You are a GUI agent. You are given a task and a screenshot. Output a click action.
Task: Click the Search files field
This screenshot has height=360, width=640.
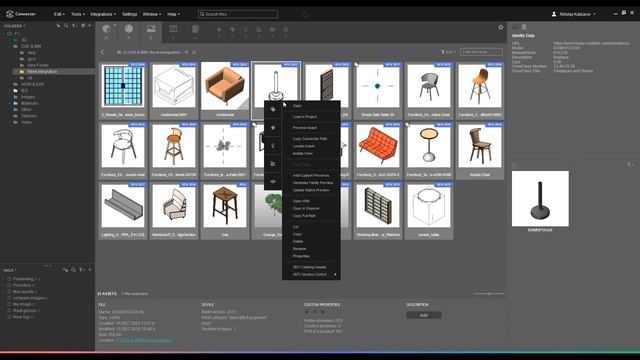click(x=238, y=14)
